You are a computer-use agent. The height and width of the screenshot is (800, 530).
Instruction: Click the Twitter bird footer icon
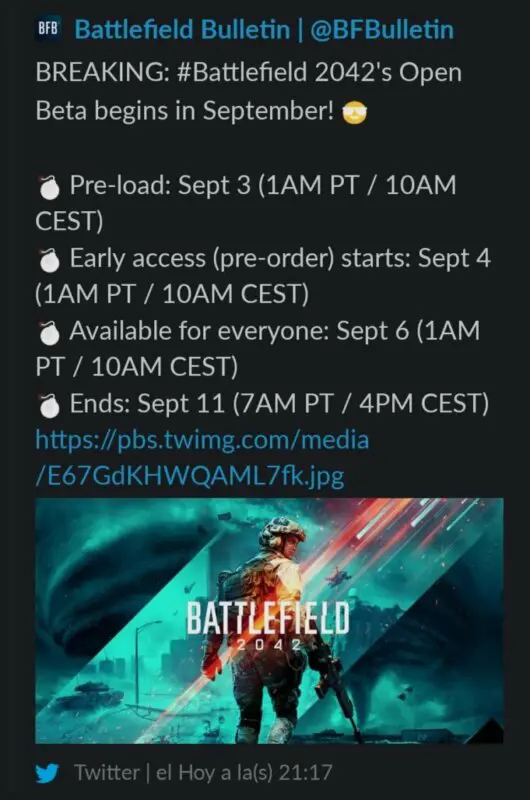(47, 773)
